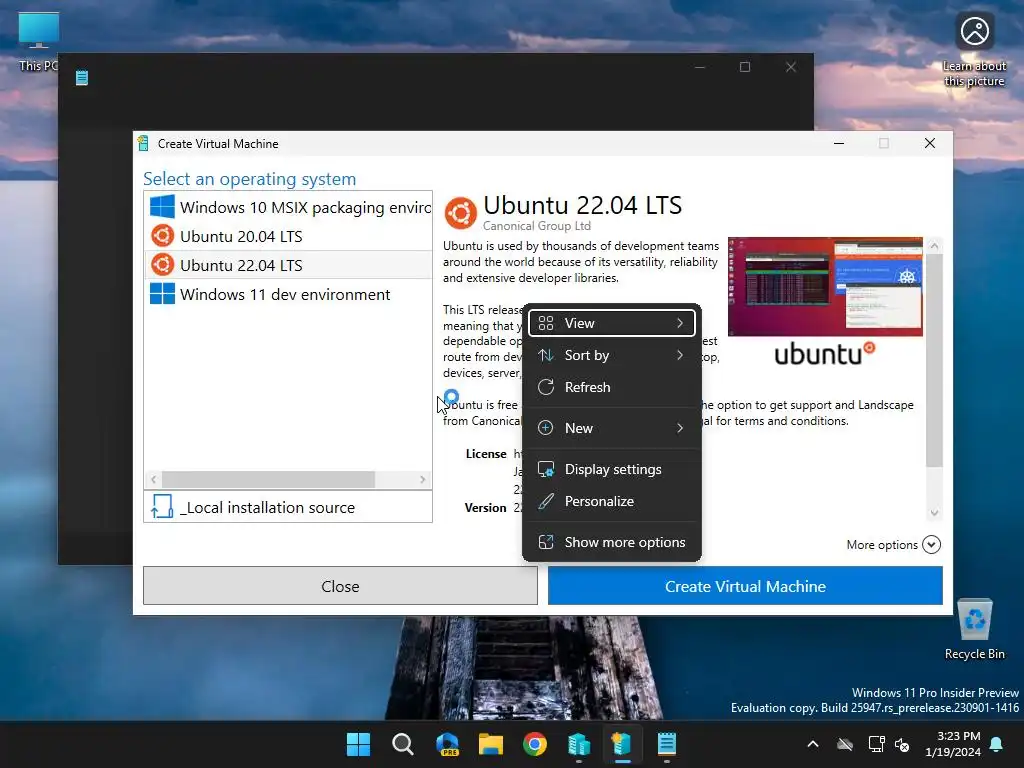
Task: Click the Create Virtual Machine button
Action: coord(745,586)
